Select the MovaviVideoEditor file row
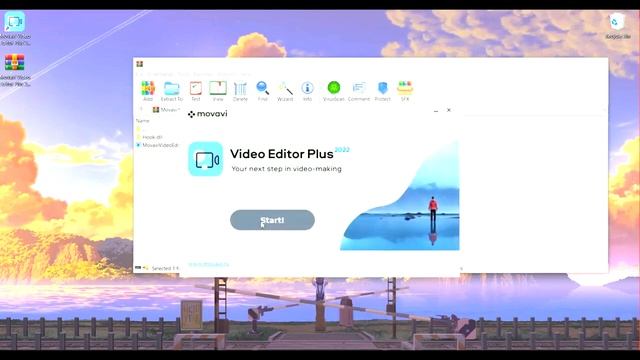 coord(157,145)
